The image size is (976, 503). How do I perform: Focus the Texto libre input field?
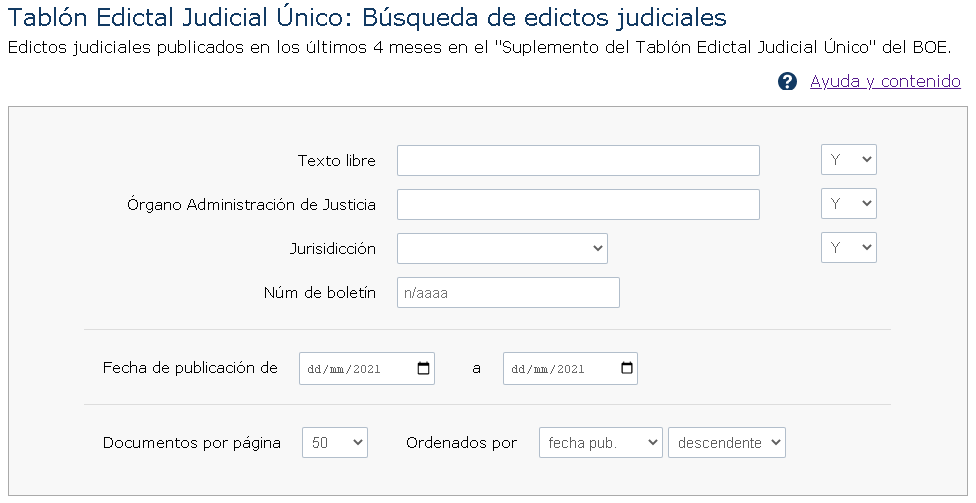click(578, 161)
